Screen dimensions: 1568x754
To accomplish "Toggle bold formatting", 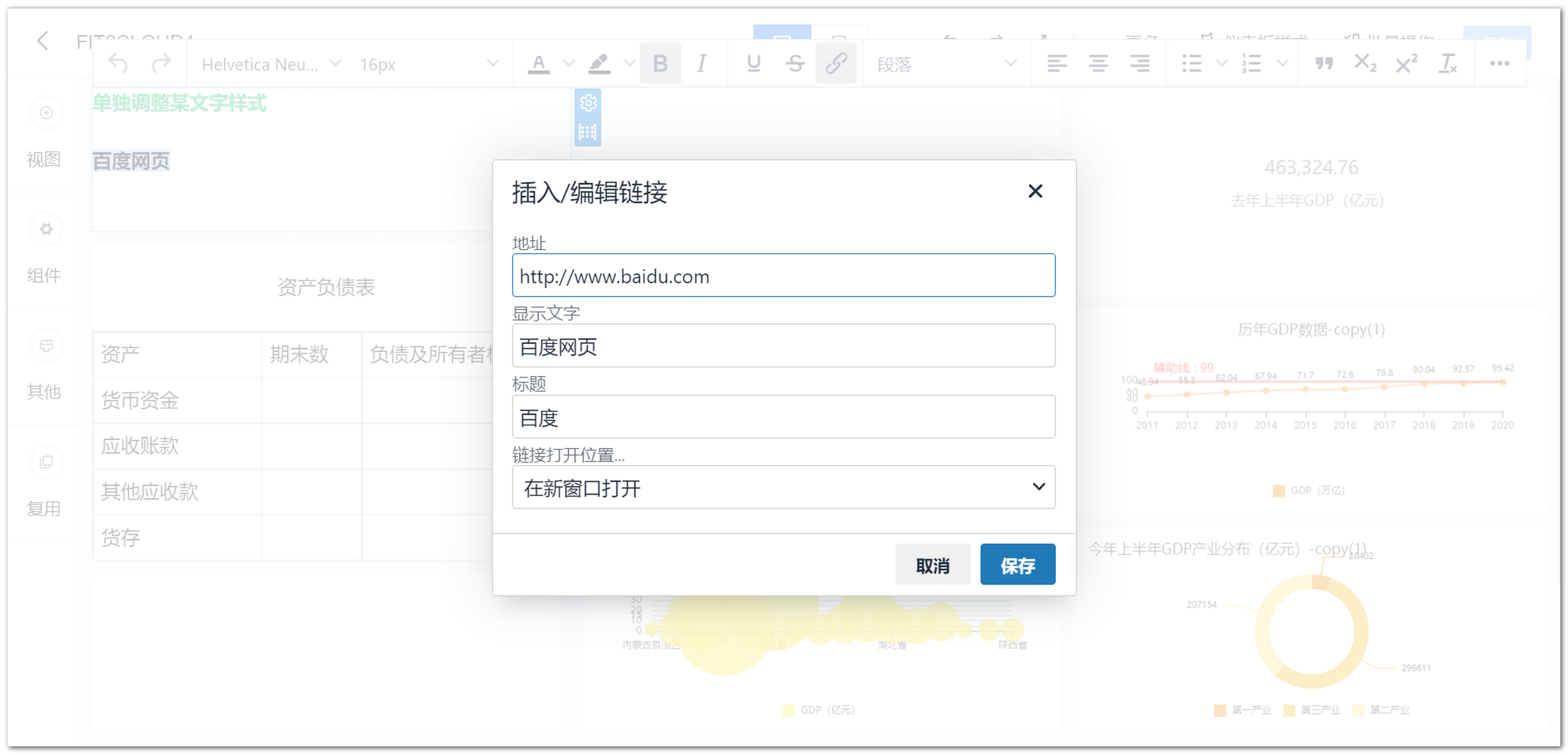I will pos(660,63).
